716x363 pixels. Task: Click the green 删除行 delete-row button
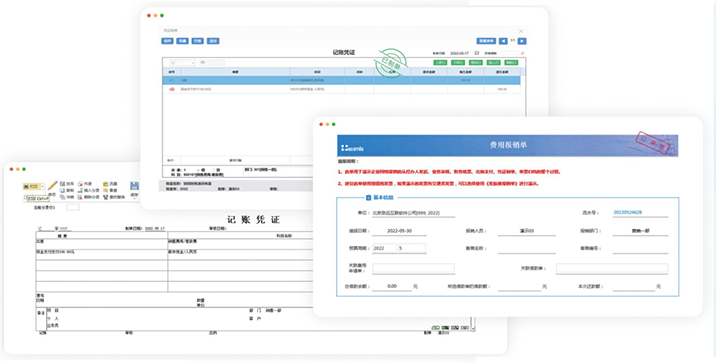point(511,63)
